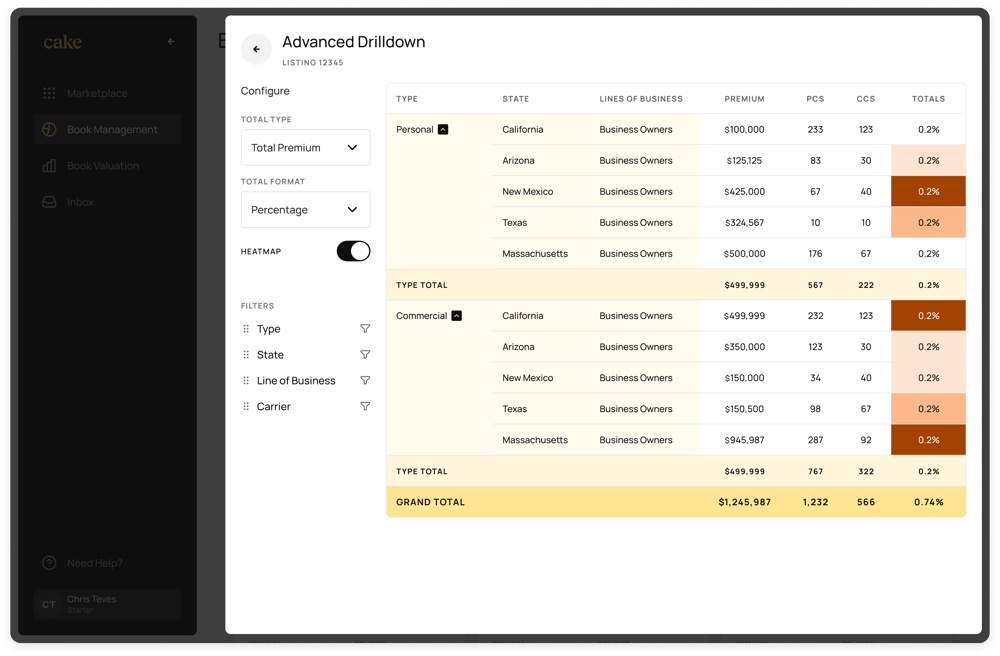Open the Type filter funnel icon

click(x=365, y=328)
